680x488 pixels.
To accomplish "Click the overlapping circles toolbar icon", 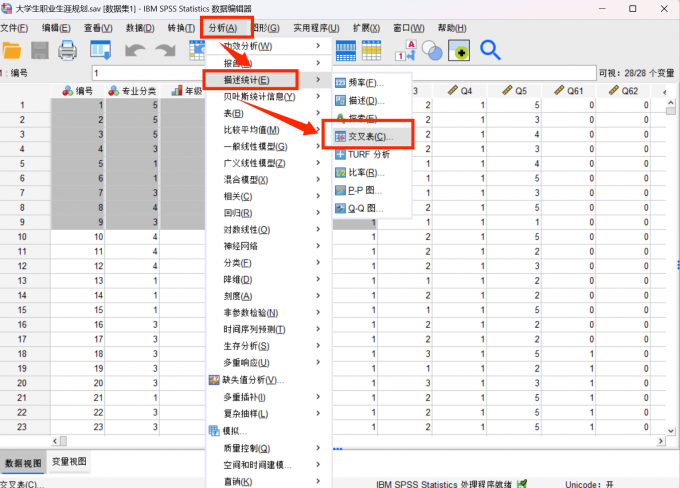I will click(432, 50).
